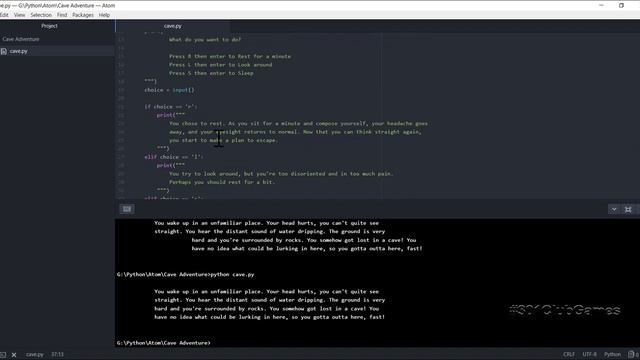The width and height of the screenshot is (640, 360).
Task: Change the Python grammar selector
Action: 612,354
